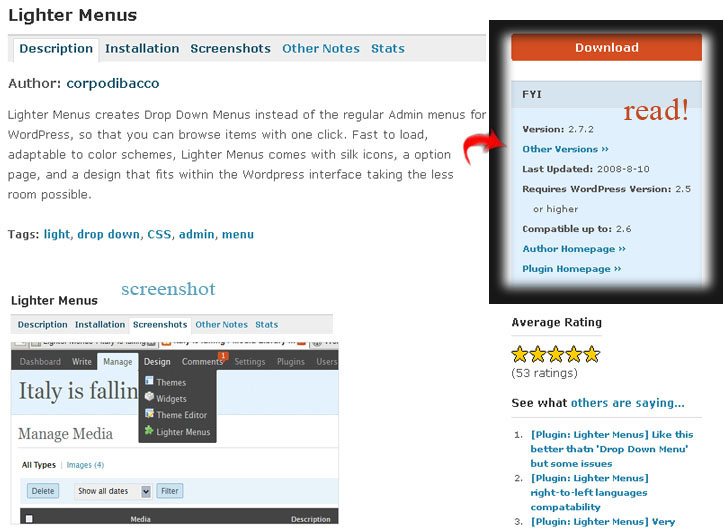Open Stats tab in the lower screenshot
Viewport: 724px width, 528px height.
[x=267, y=325]
